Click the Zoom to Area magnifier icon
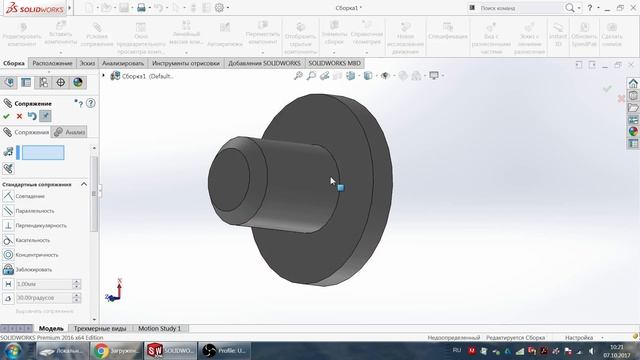This screenshot has height=360, width=640. (311, 76)
